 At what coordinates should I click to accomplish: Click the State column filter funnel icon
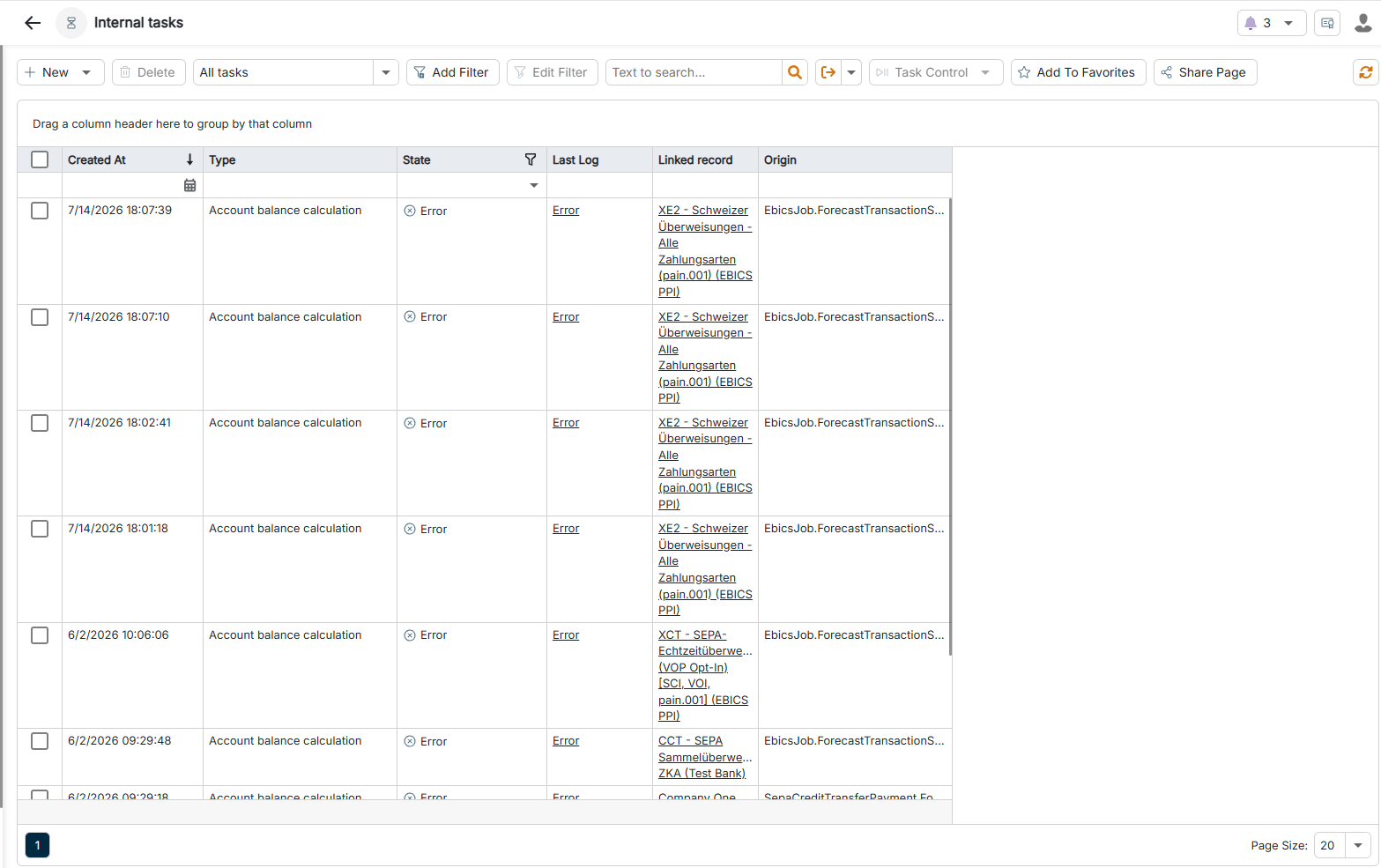point(531,160)
